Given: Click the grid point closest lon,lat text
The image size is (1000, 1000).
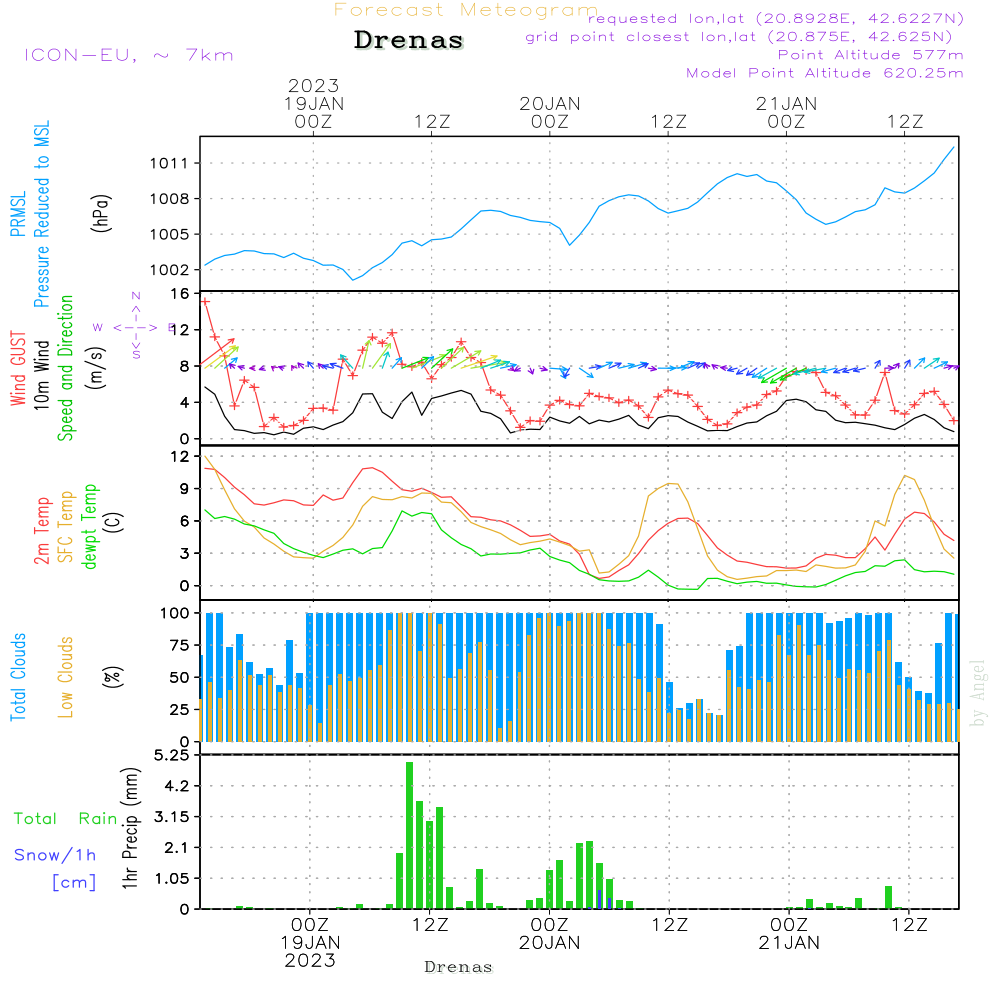Looking at the screenshot, I should (739, 37).
